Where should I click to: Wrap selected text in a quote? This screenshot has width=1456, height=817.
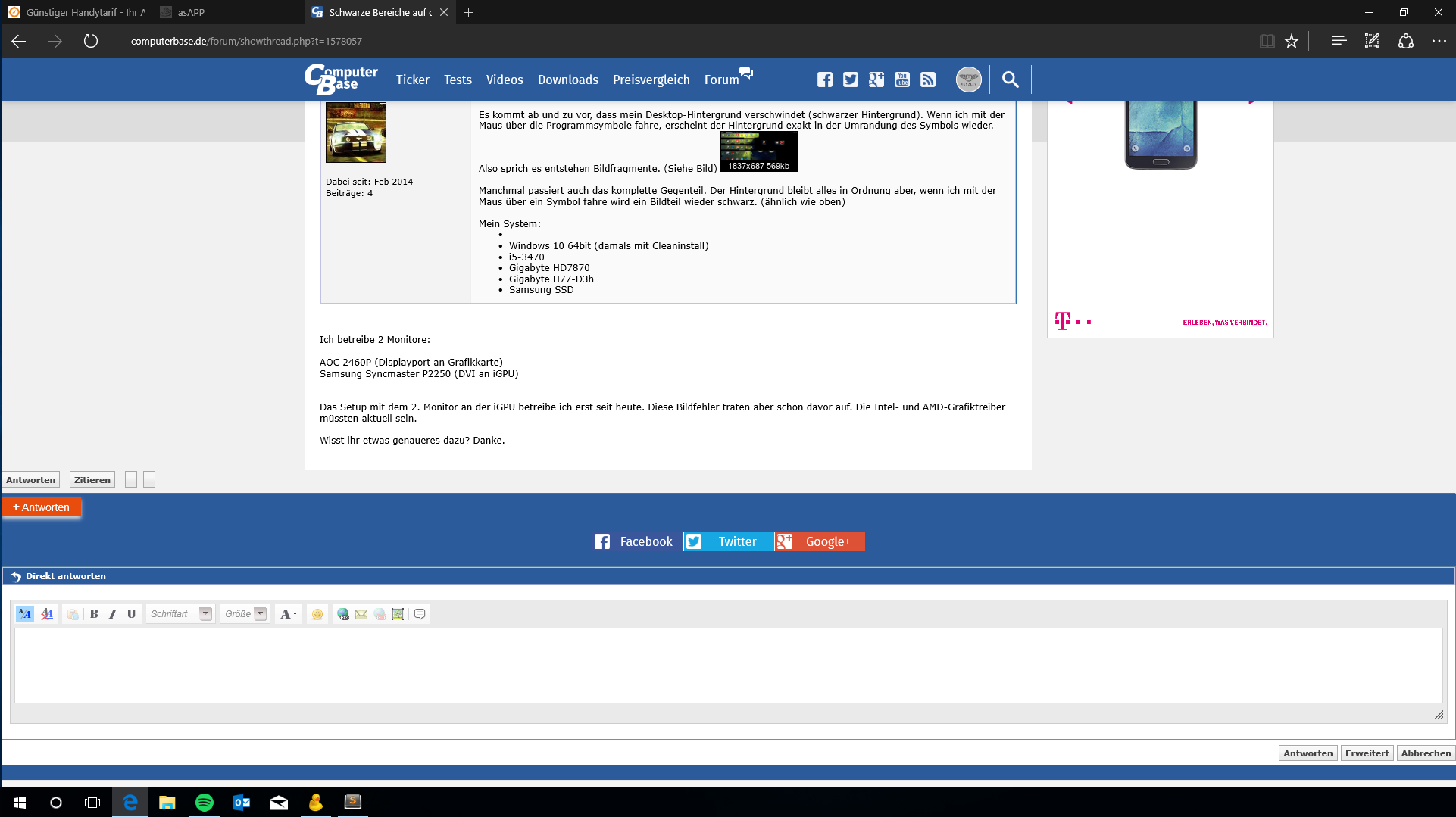pyautogui.click(x=420, y=614)
